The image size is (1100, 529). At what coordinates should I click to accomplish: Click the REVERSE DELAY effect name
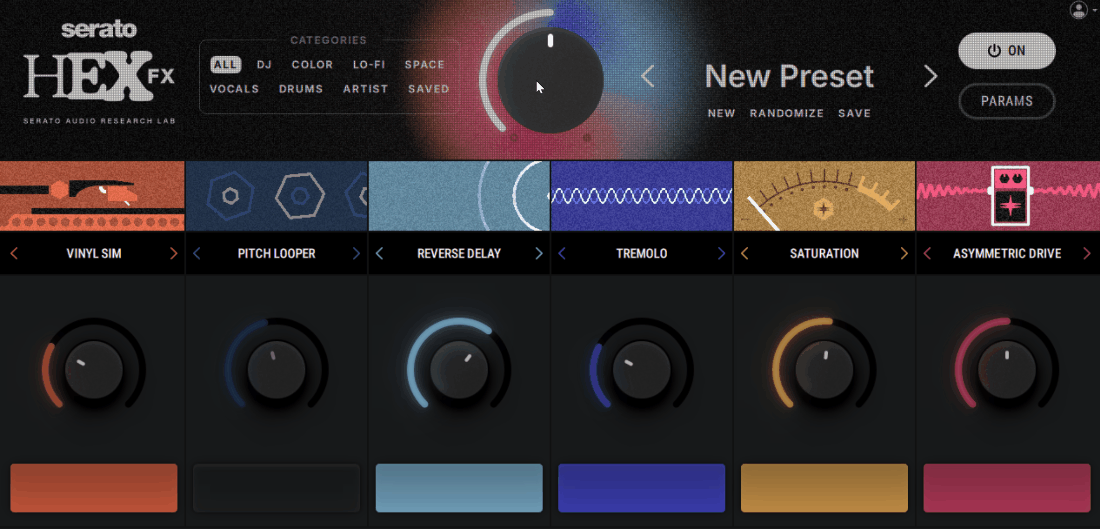click(x=459, y=253)
